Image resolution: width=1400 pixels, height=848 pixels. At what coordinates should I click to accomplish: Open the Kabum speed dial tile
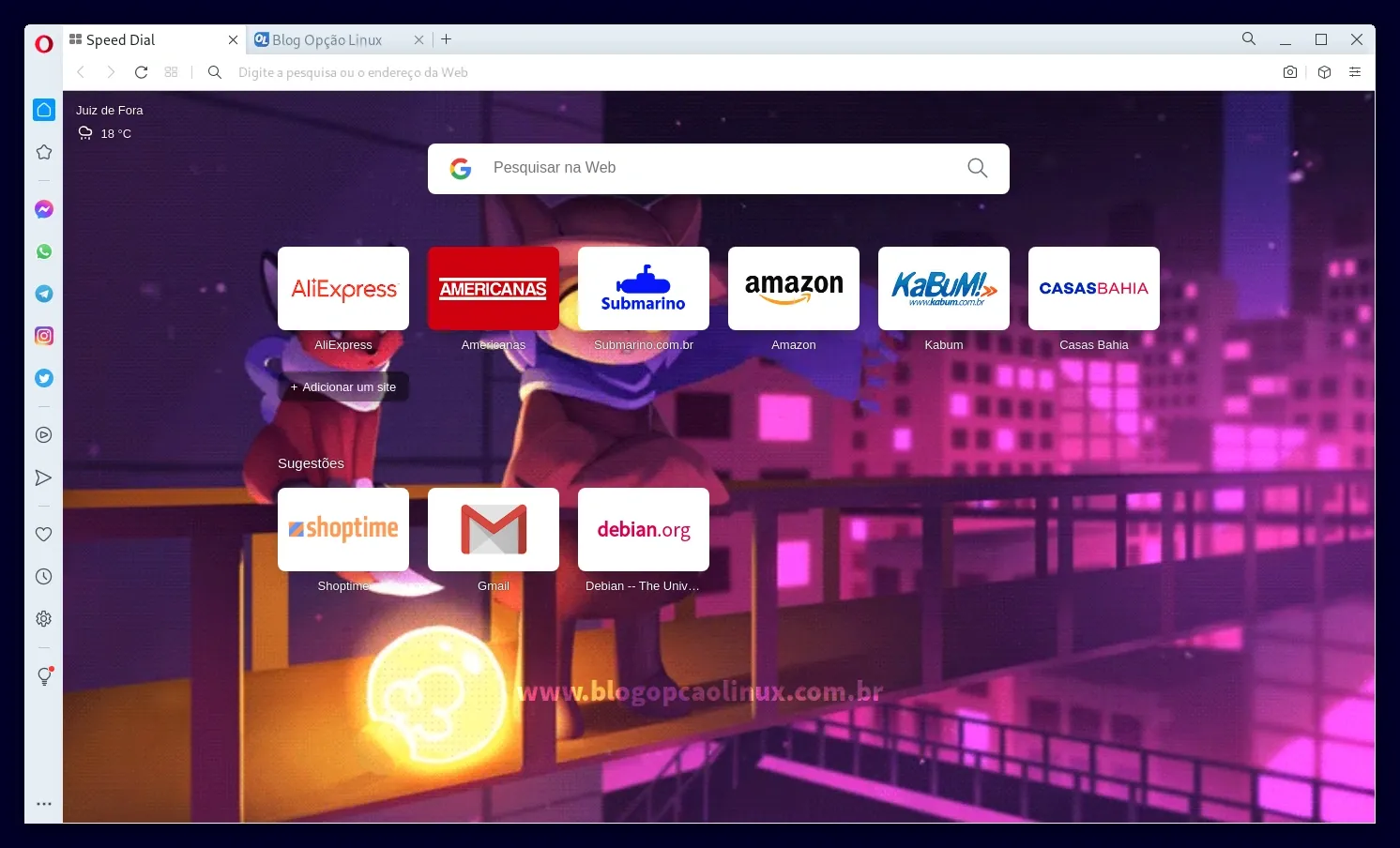[x=944, y=289]
